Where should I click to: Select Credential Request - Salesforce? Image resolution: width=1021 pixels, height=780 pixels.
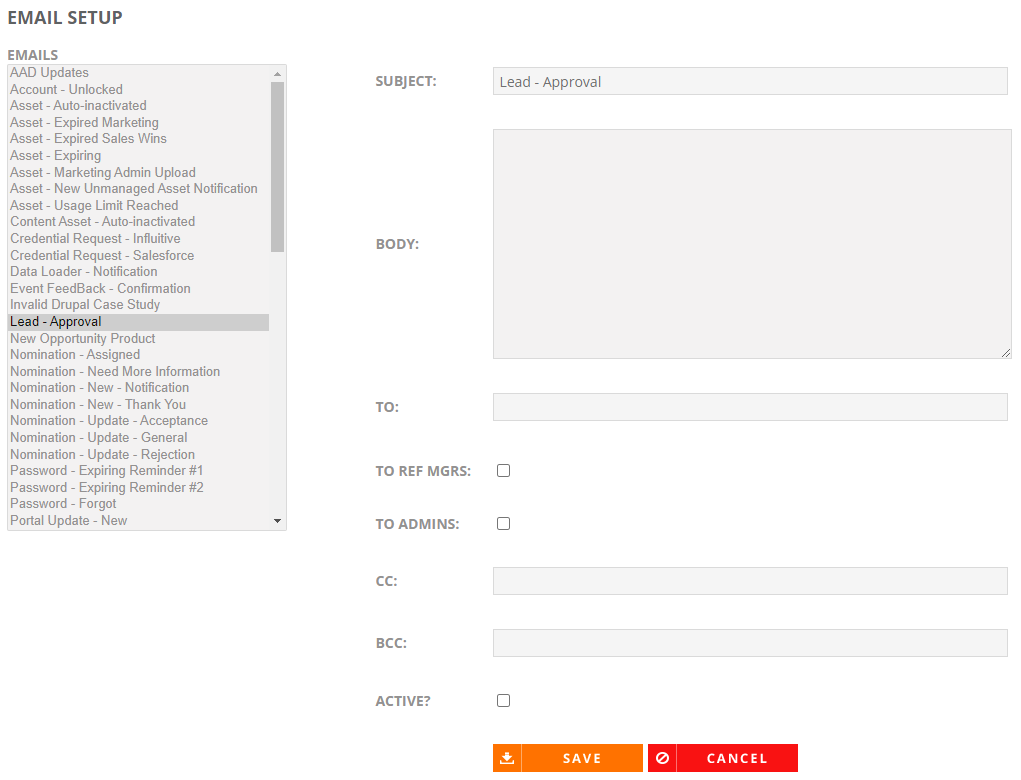click(139, 255)
